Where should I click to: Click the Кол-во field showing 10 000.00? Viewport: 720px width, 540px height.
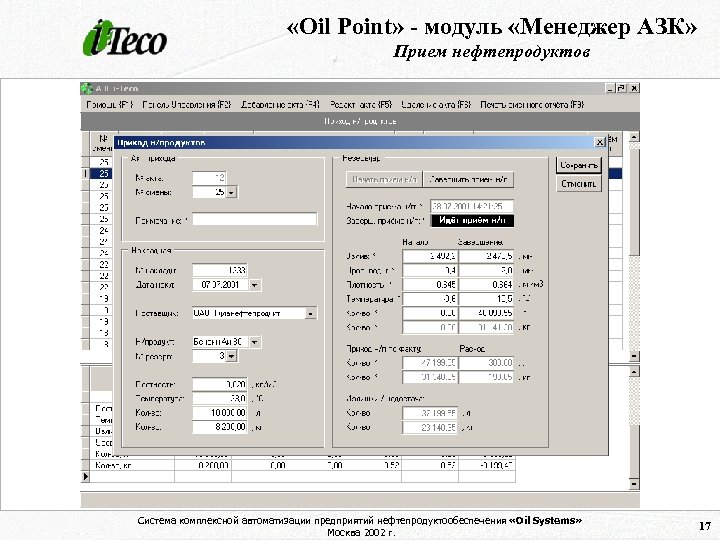pos(220,412)
